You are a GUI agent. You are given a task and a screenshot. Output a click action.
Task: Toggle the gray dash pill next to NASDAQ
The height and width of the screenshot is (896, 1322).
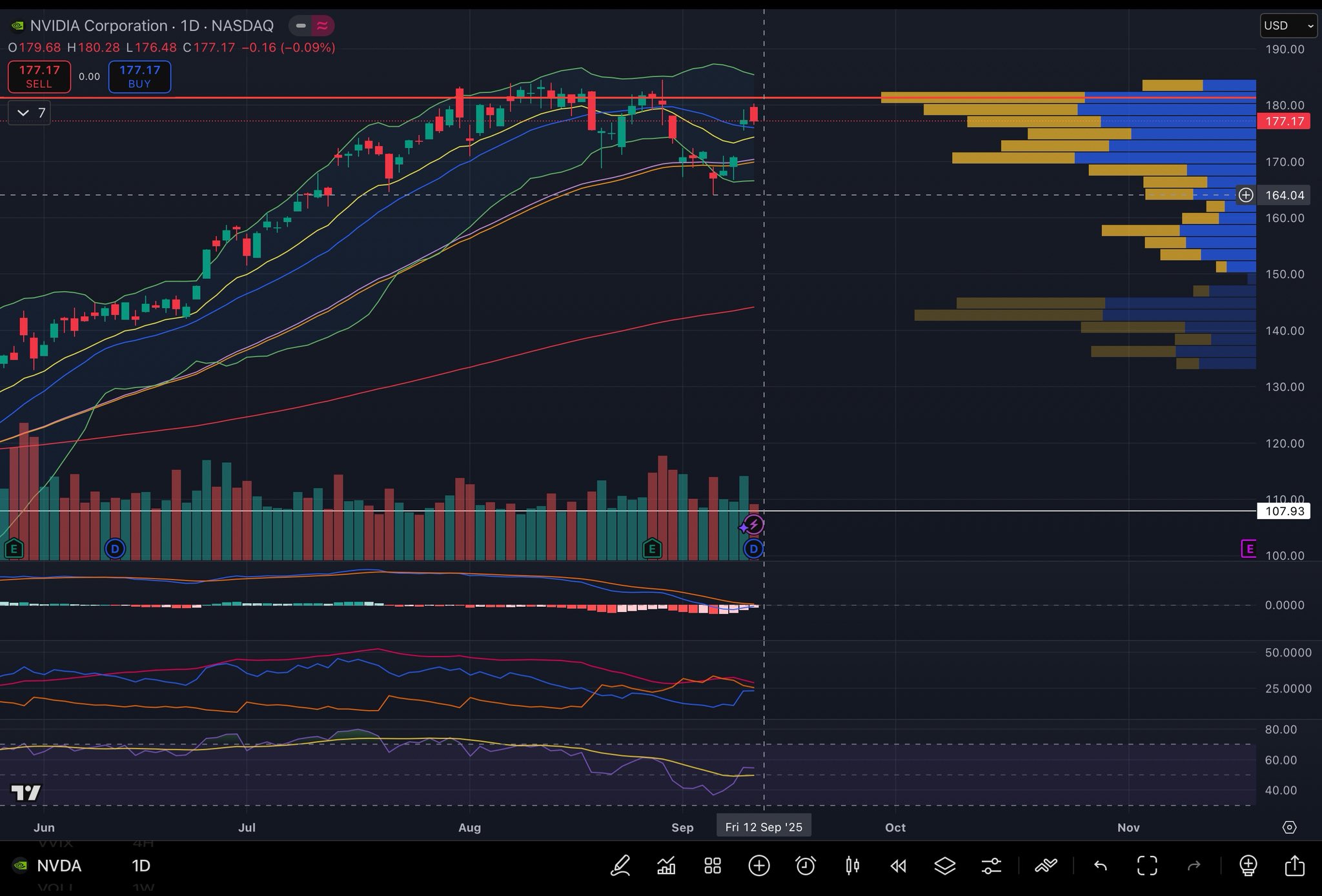(301, 26)
